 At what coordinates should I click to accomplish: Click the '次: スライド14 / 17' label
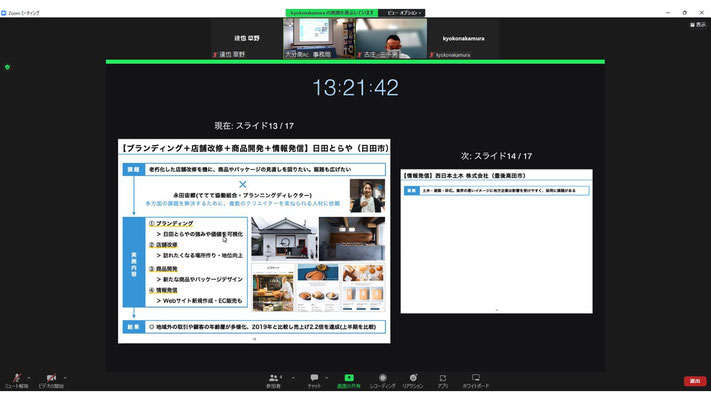497,156
